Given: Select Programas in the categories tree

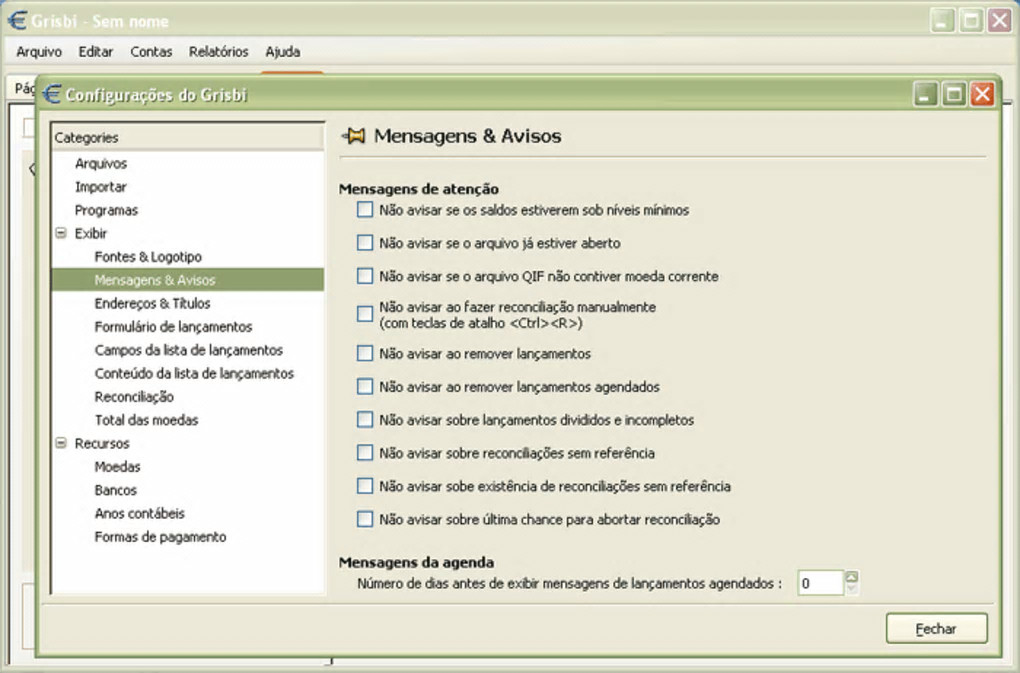Looking at the screenshot, I should click(x=106, y=210).
